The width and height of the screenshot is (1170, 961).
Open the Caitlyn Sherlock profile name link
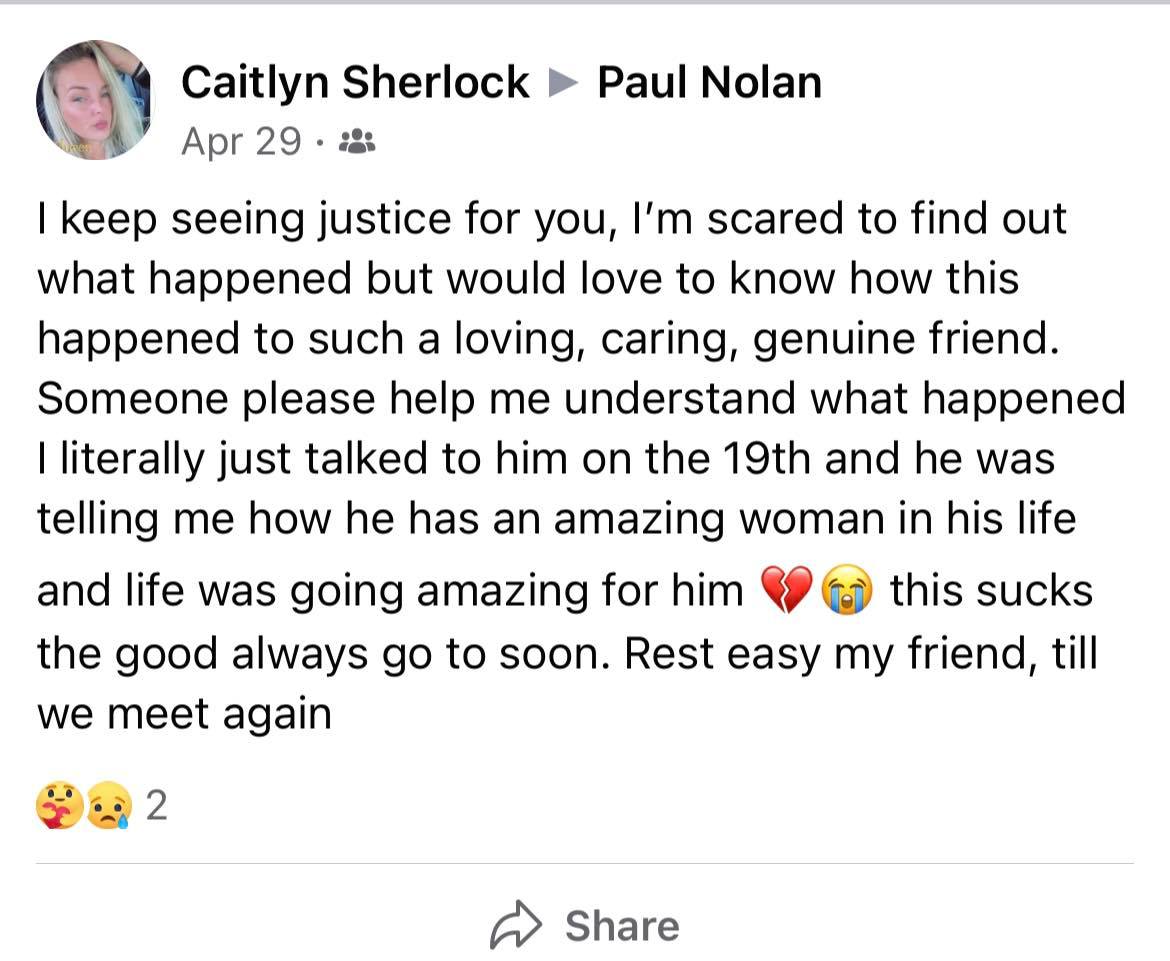[x=355, y=82]
